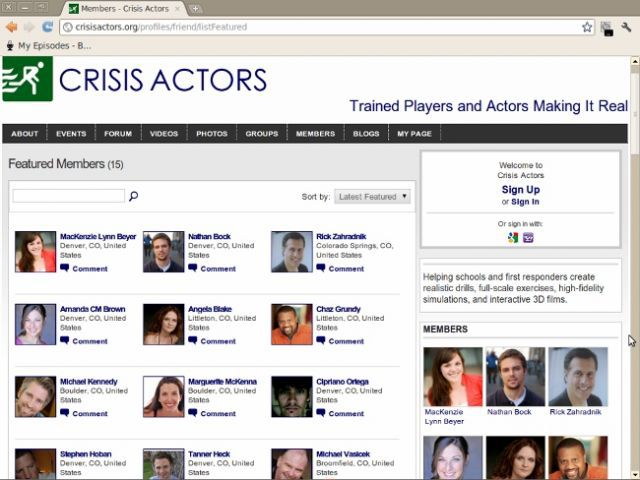Open Marguerite McKenna's profile name link

(222, 382)
